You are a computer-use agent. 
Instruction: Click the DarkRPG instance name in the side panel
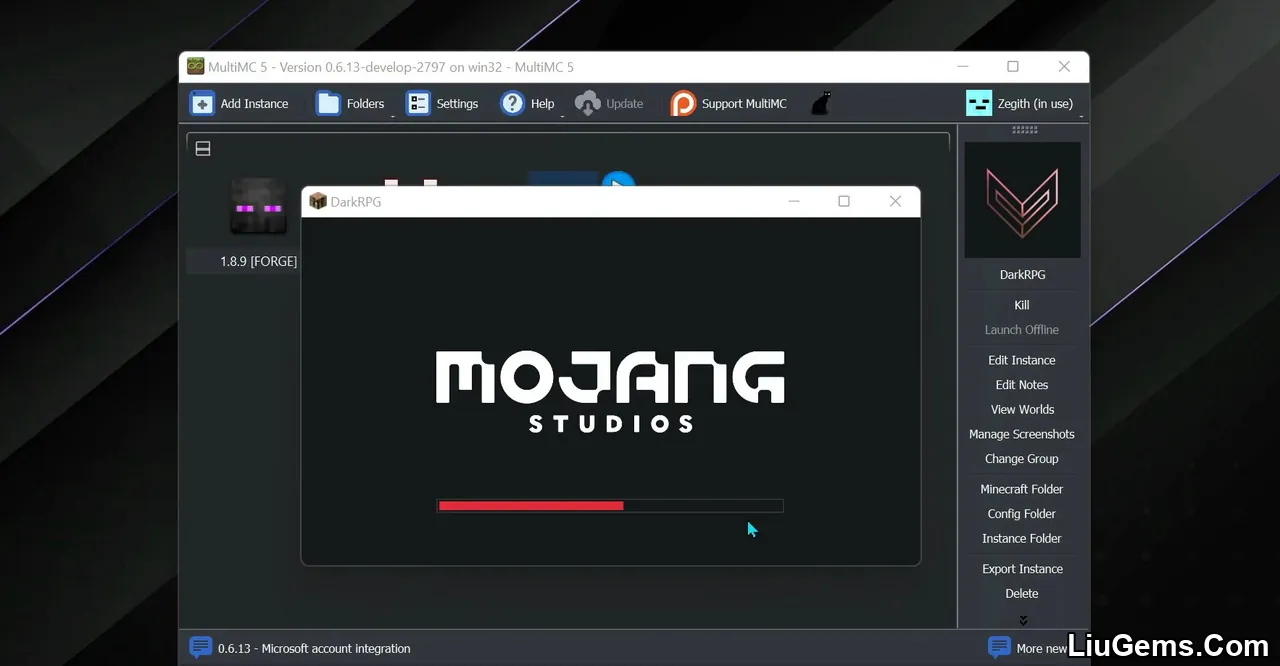1022,275
